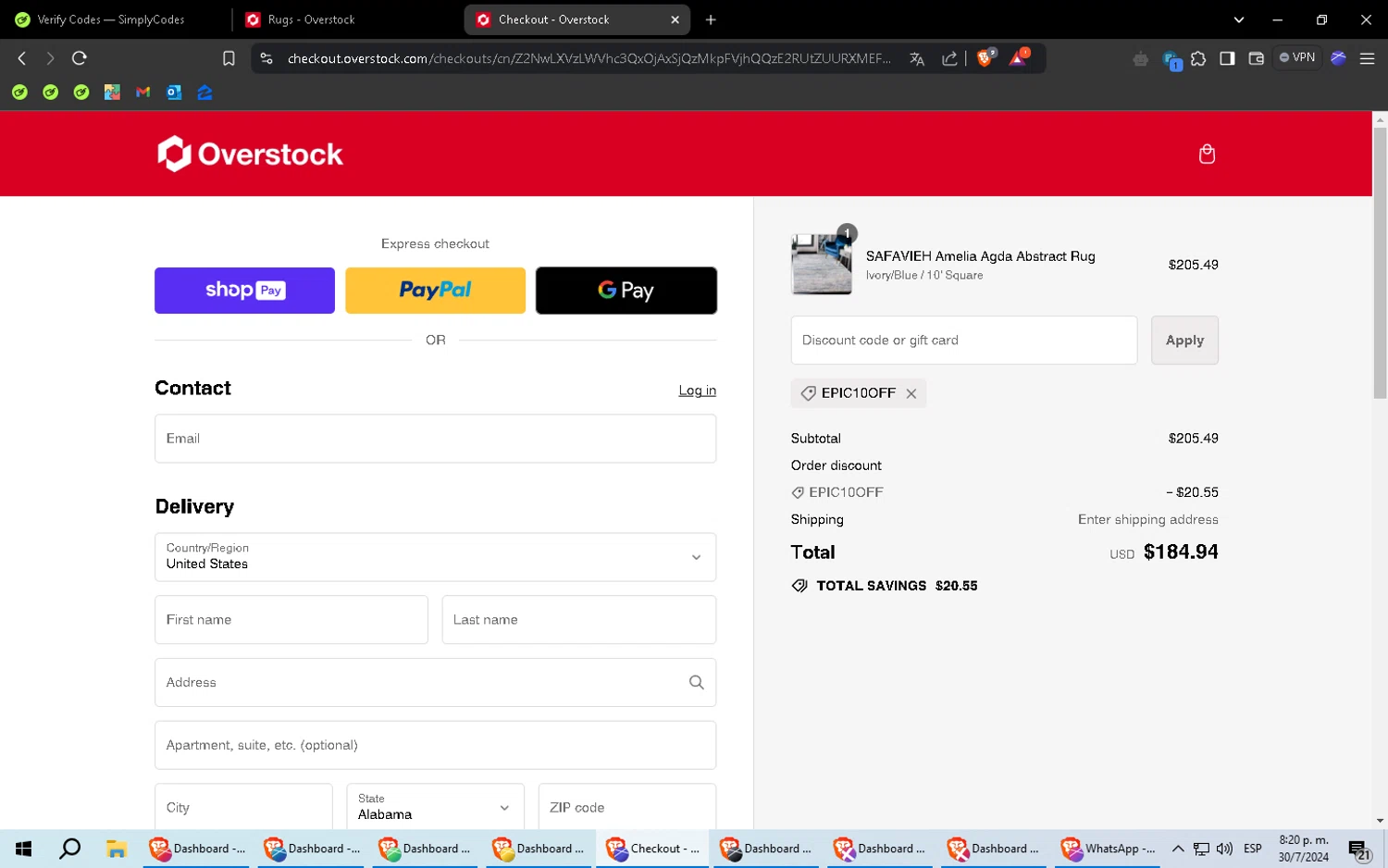Pay with the Shop Pay button
This screenshot has width=1388, height=868.
[244, 291]
